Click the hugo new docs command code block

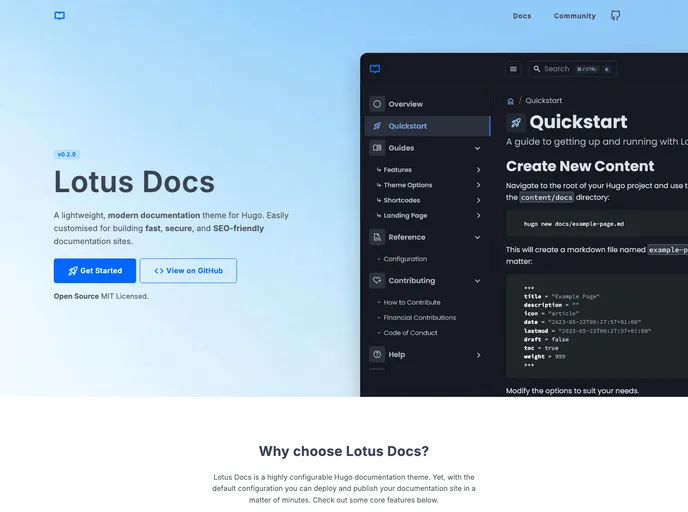(597, 224)
